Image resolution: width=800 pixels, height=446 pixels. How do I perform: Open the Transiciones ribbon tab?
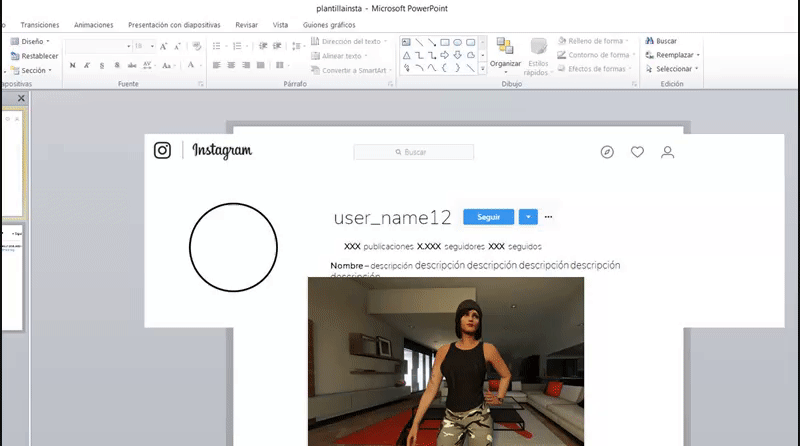(x=40, y=25)
